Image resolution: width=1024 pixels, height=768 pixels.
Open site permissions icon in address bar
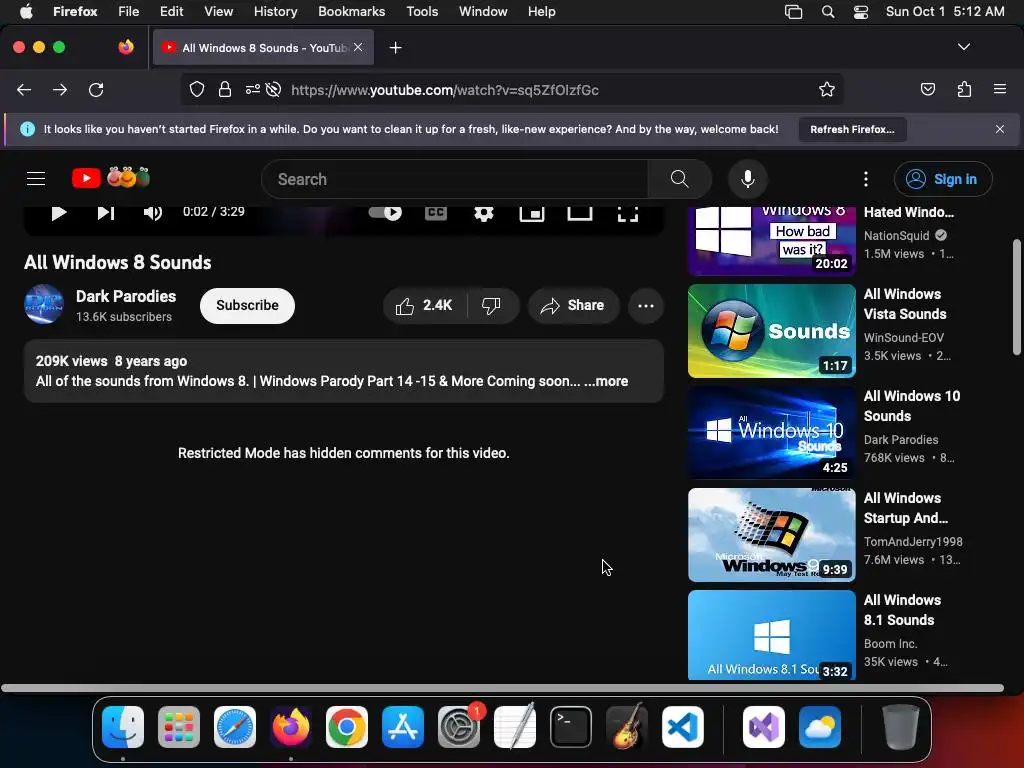click(x=253, y=89)
